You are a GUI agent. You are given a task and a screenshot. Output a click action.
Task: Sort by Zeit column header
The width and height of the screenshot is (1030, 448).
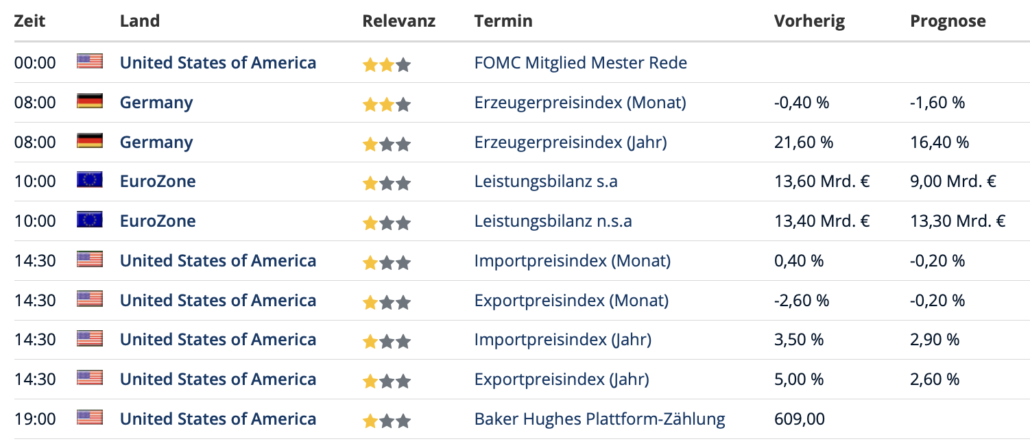(x=30, y=21)
